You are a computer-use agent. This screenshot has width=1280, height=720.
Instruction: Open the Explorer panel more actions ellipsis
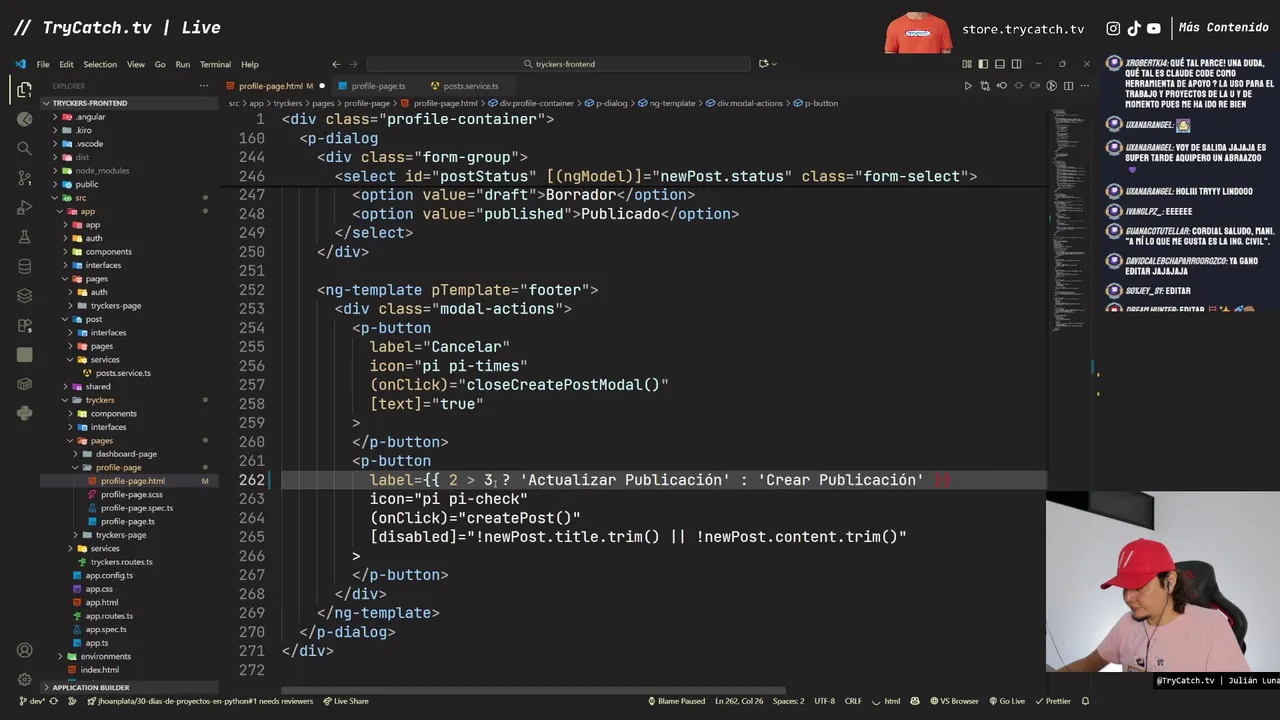point(204,86)
